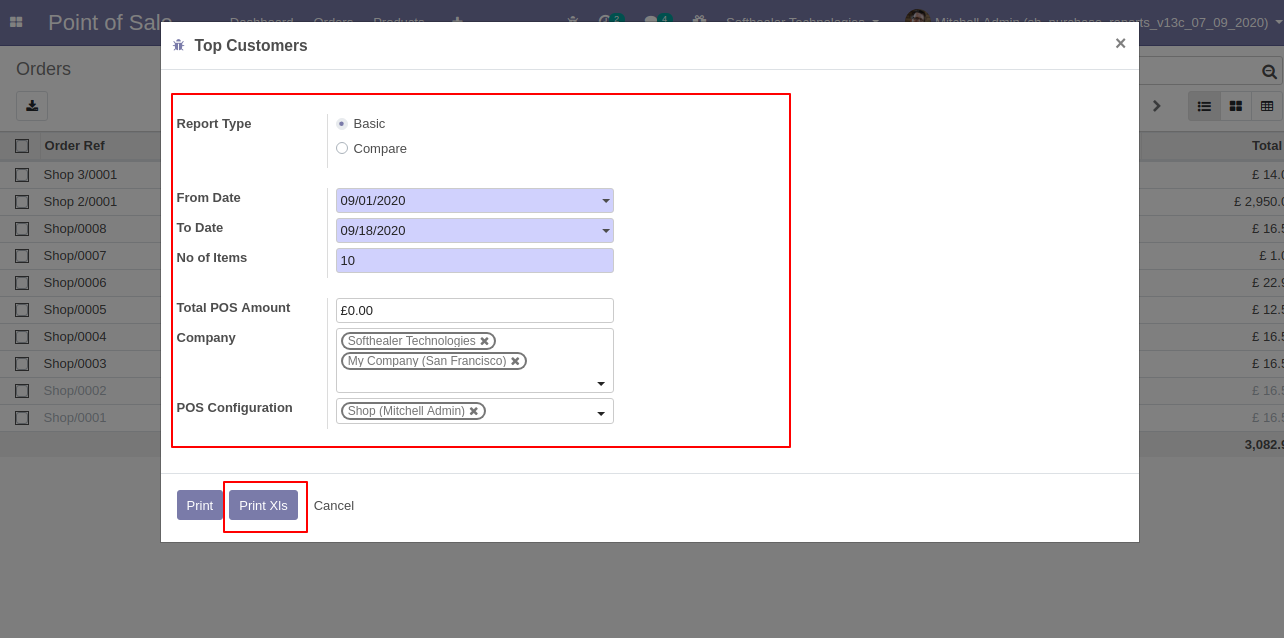The image size is (1284, 638).
Task: Open the Shop/0006 order row
Action: tap(75, 282)
